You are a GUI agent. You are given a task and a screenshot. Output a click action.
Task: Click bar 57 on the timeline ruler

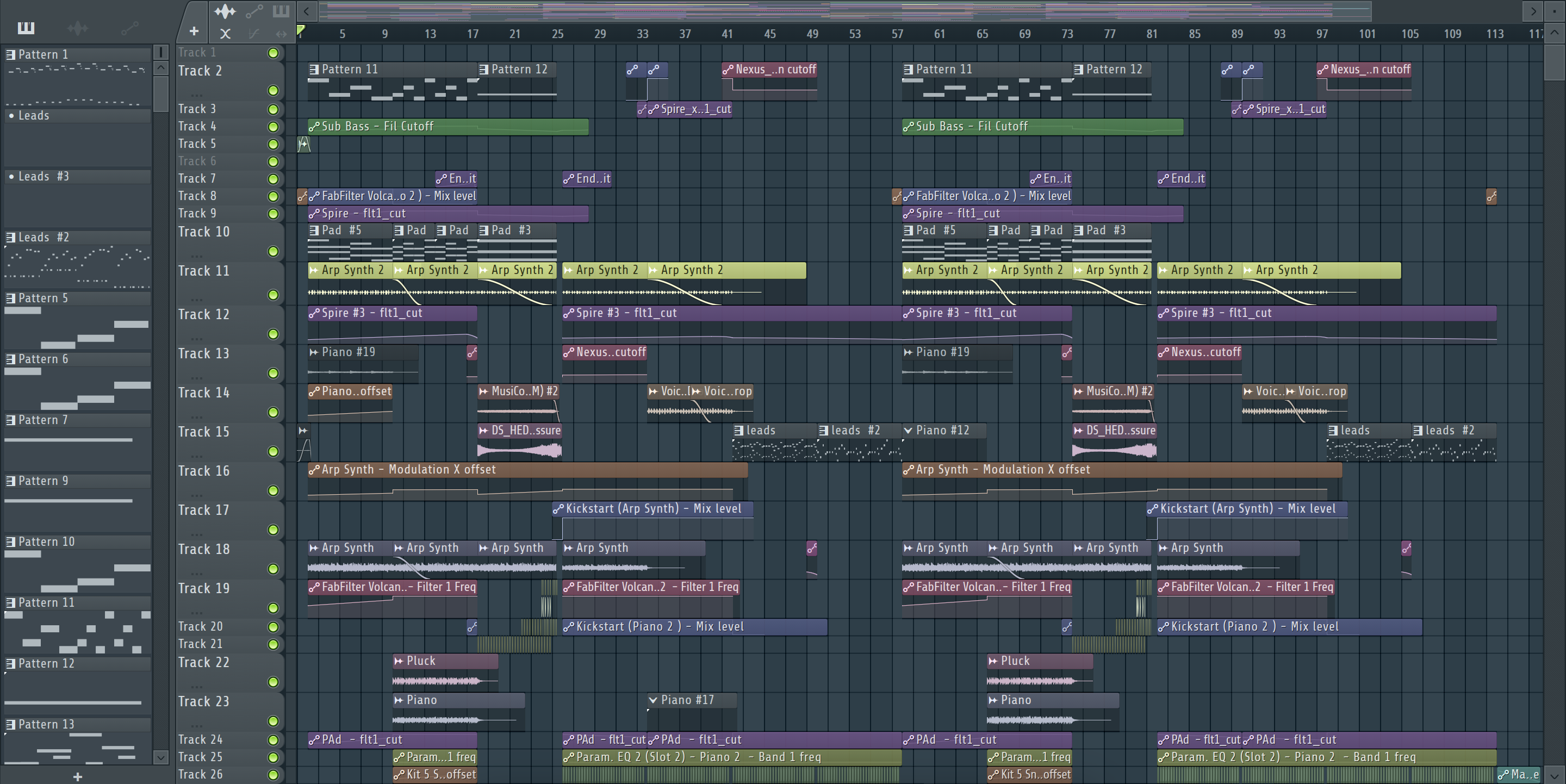(897, 34)
